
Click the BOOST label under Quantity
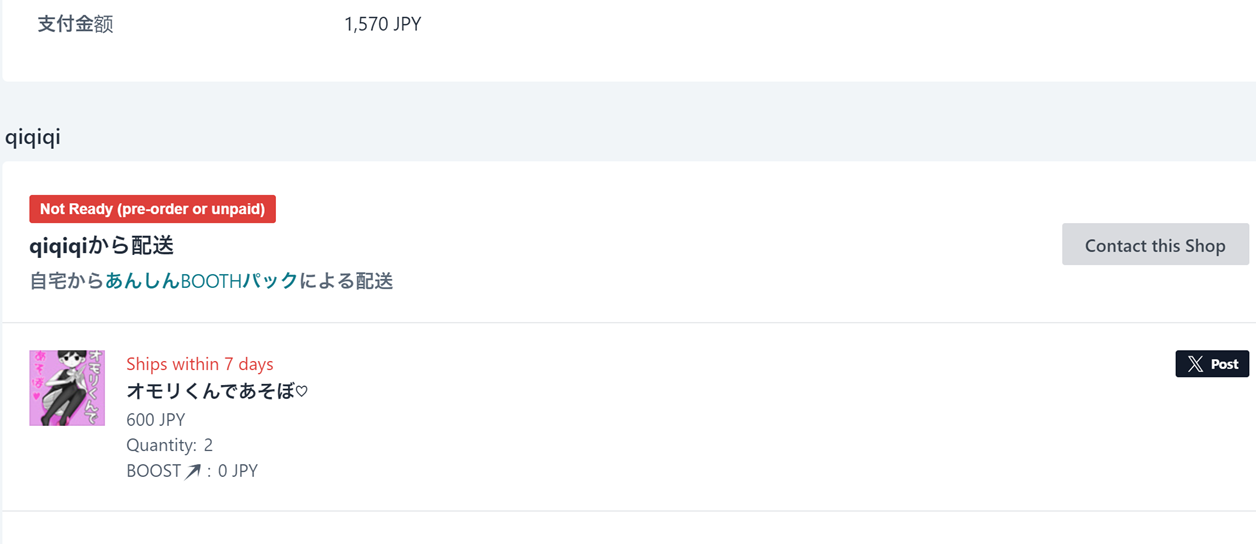click(x=153, y=471)
